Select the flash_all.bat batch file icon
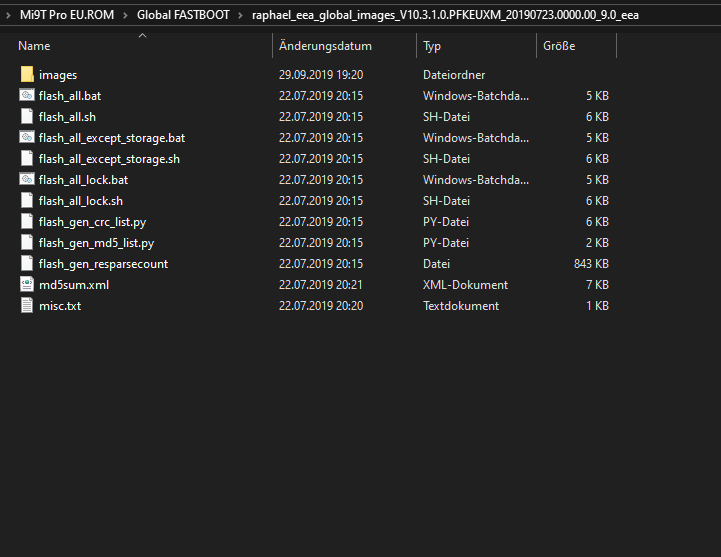 tap(27, 95)
